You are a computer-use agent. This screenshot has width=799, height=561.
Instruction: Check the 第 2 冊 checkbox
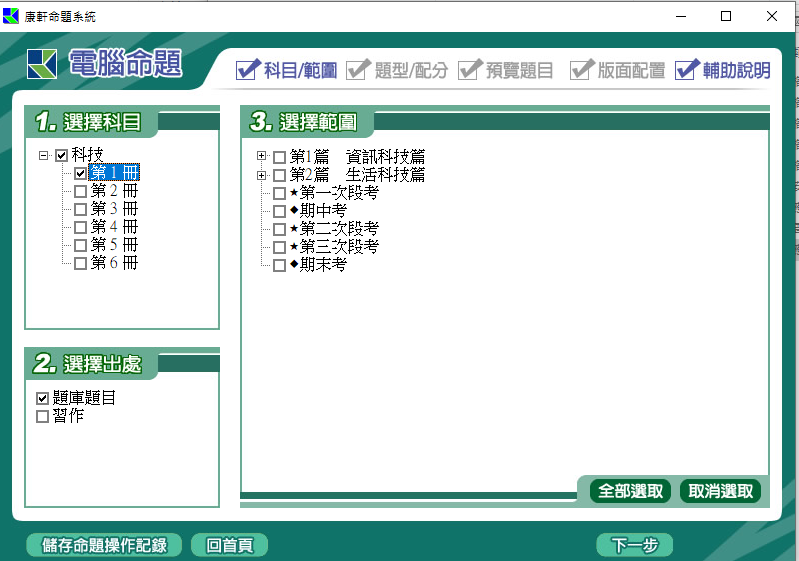80,192
